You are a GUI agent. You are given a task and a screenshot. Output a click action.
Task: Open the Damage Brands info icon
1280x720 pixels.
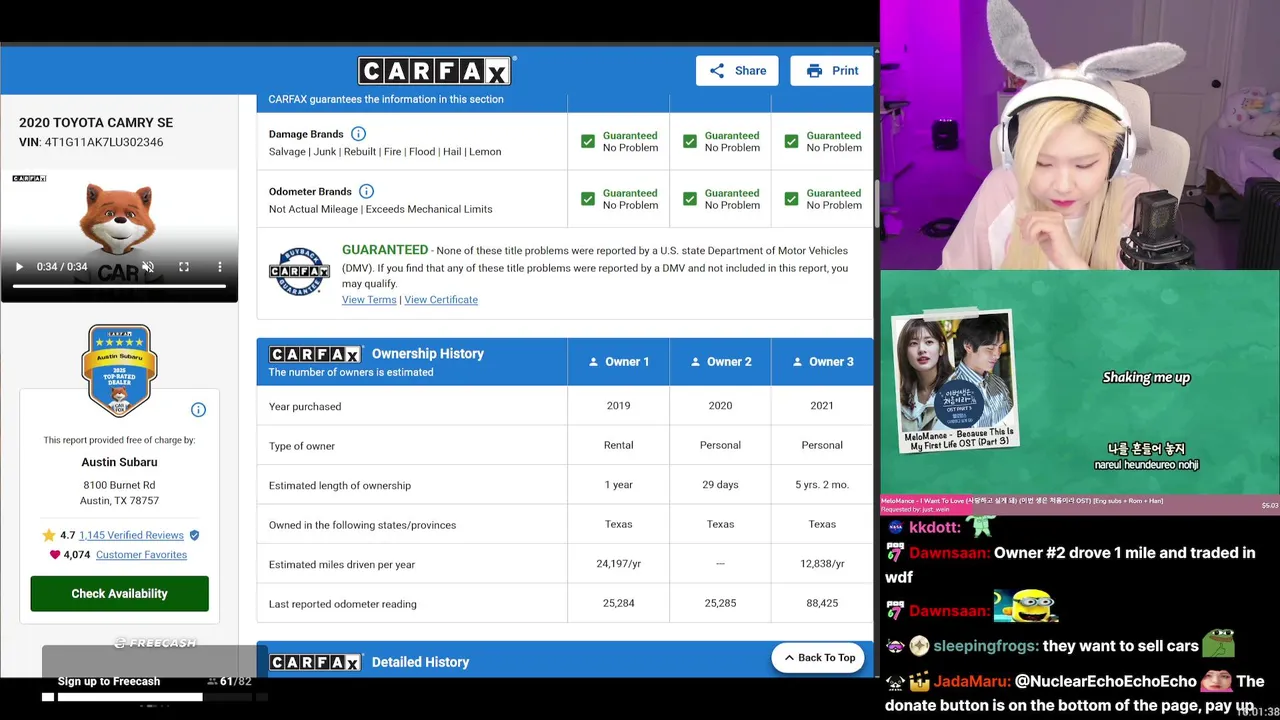[x=358, y=134]
